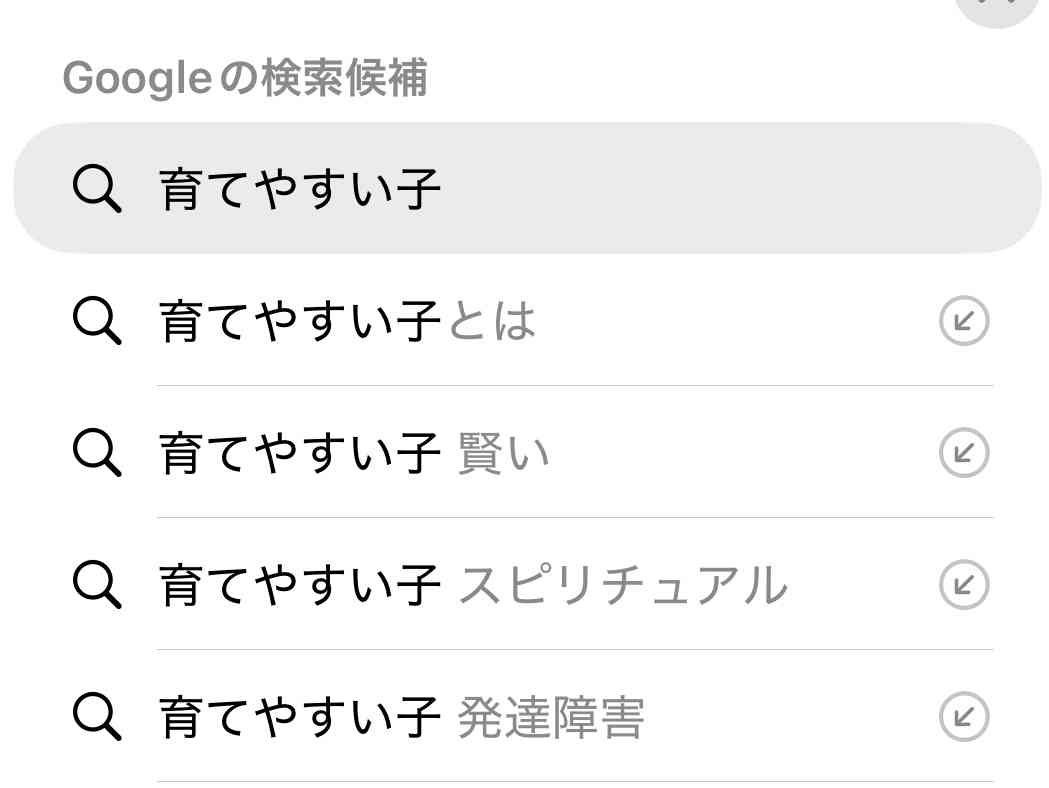Image resolution: width=1049 pixels, height=788 pixels.
Task: Tap the arrow icon next to 育てやすい子 賢い
Action: pos(963,453)
